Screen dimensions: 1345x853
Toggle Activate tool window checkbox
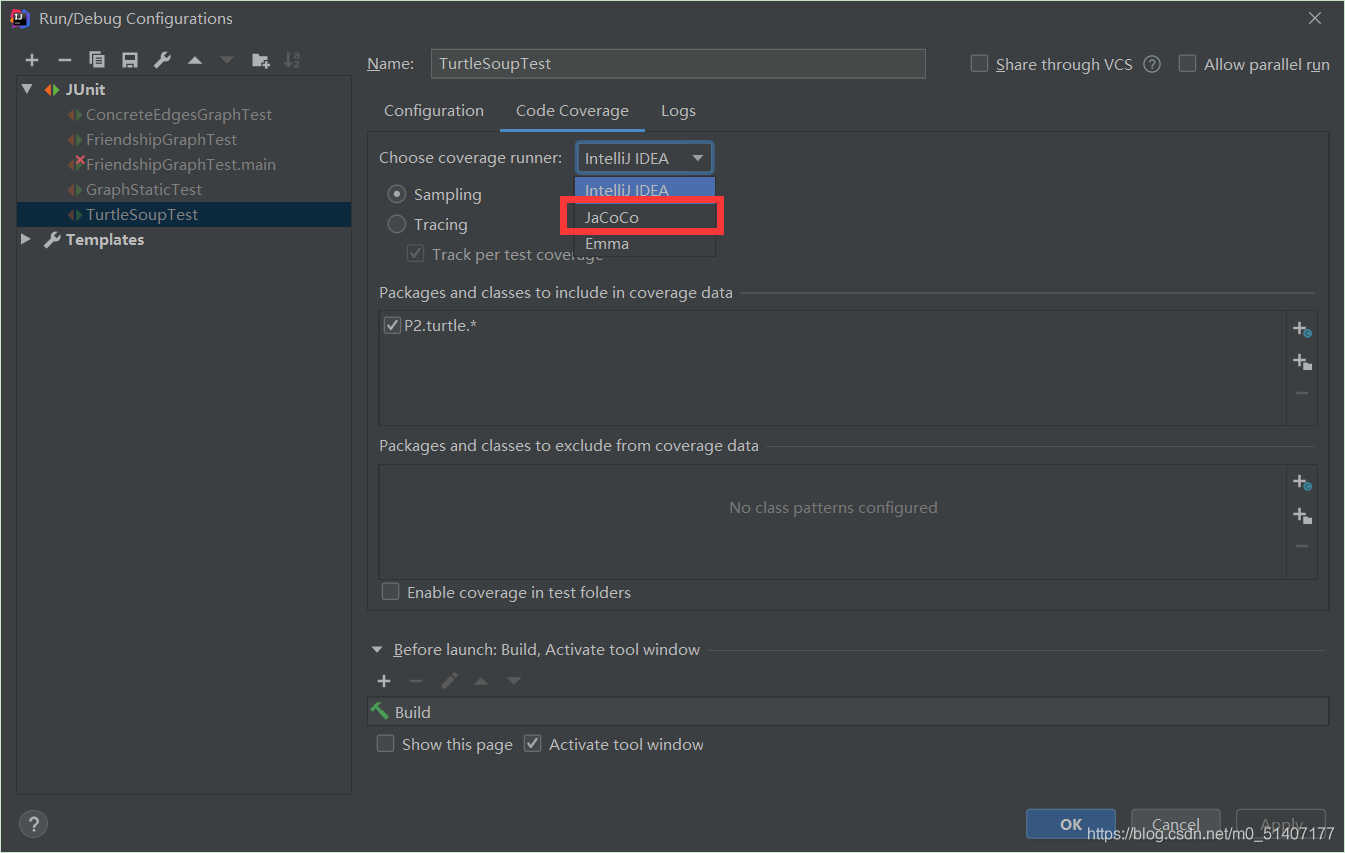coord(532,744)
